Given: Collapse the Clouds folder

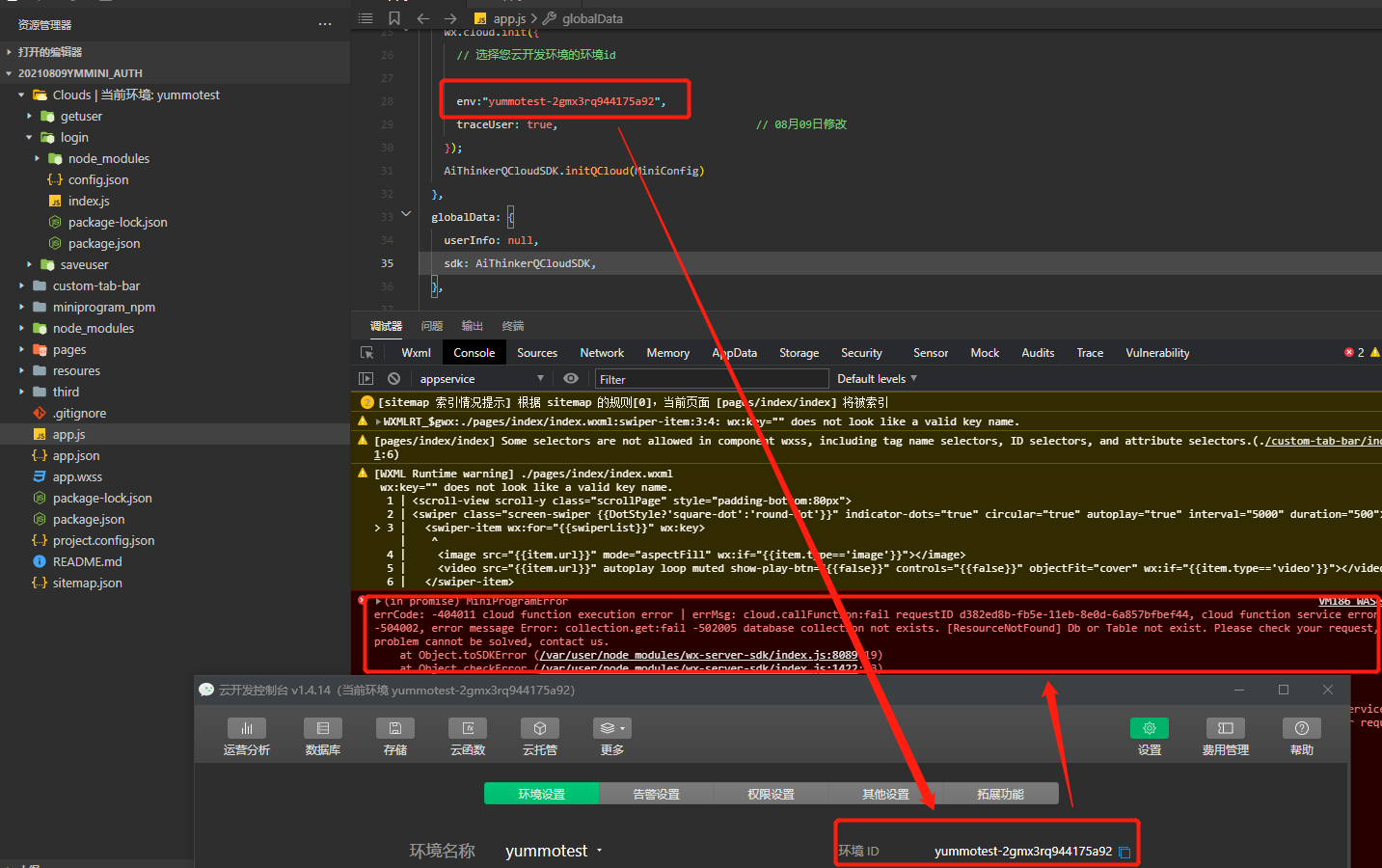Looking at the screenshot, I should (21, 95).
